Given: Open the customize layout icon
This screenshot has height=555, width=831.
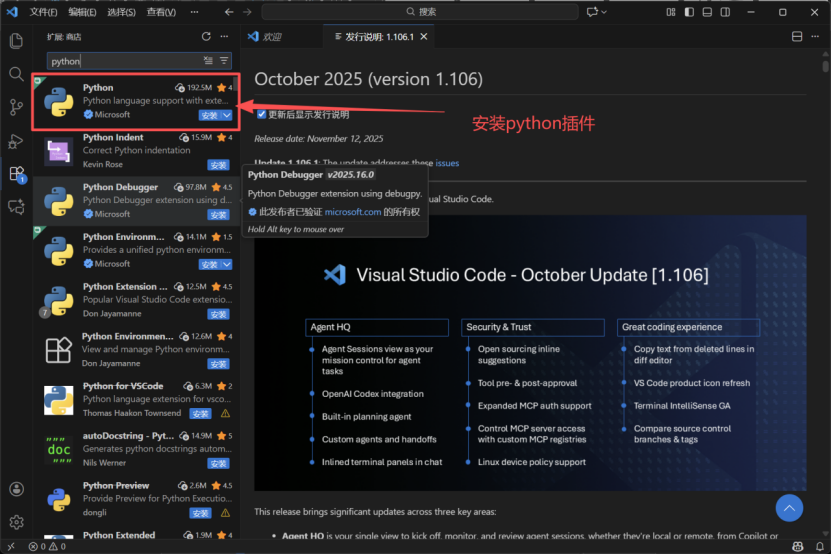Looking at the screenshot, I should 671,12.
